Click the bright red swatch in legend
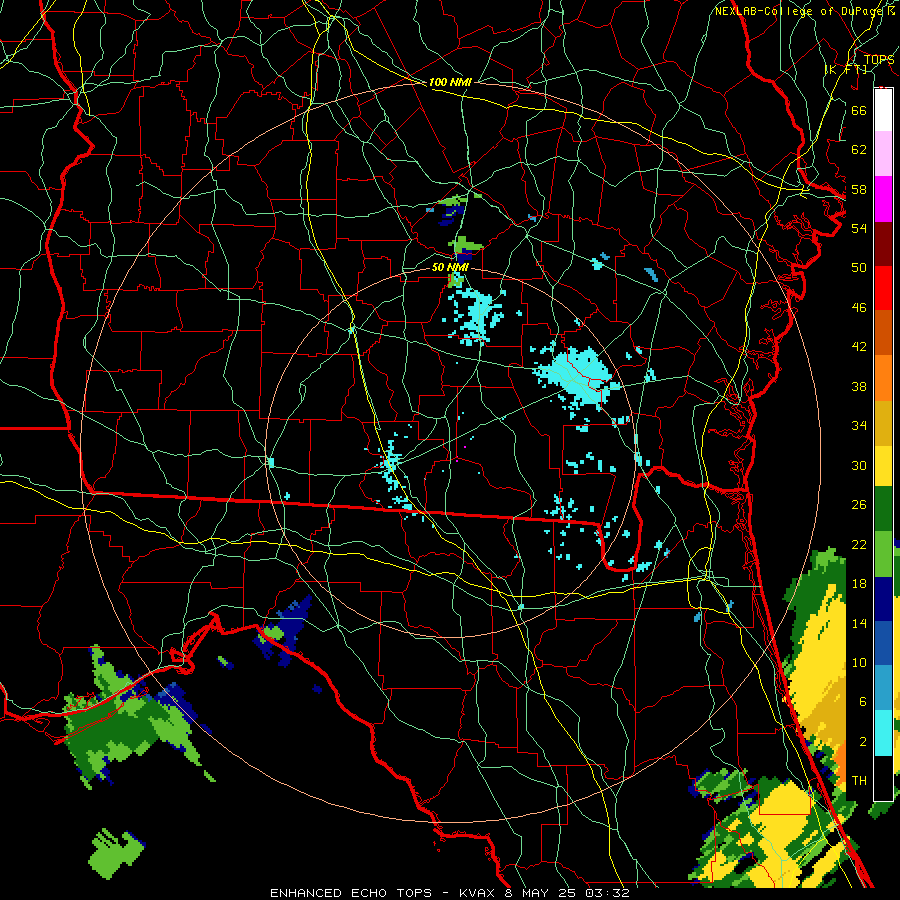This screenshot has width=900, height=900. [883, 288]
